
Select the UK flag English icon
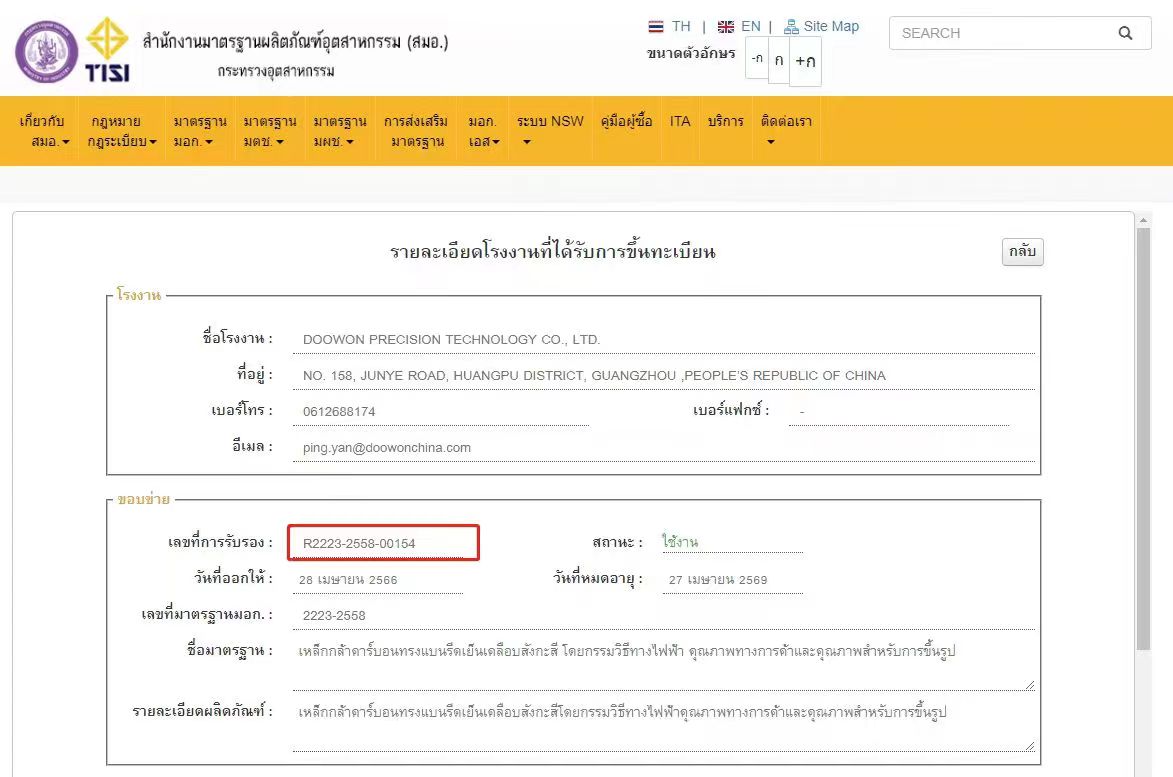pos(726,27)
